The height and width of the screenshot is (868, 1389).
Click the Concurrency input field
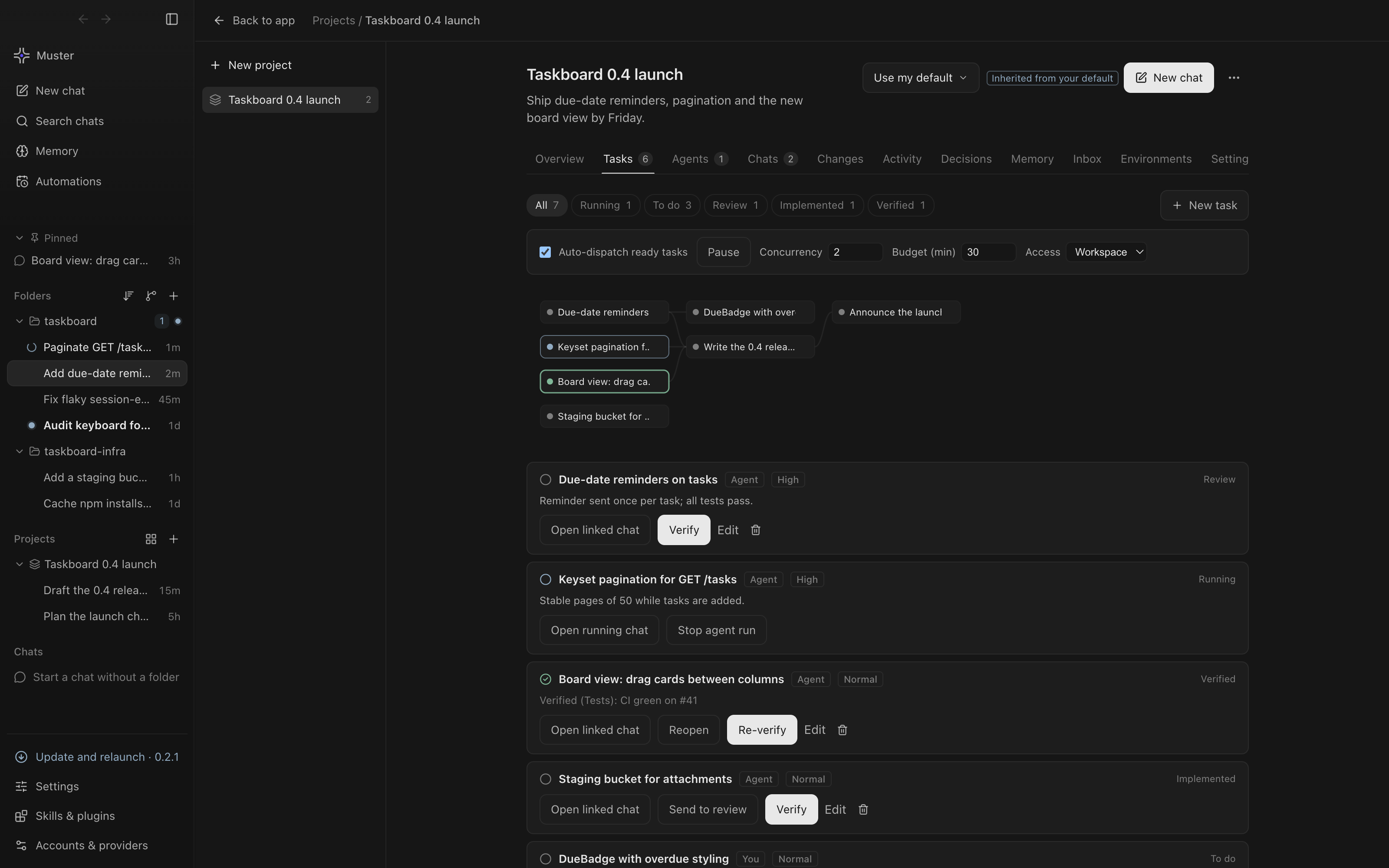[x=855, y=252]
